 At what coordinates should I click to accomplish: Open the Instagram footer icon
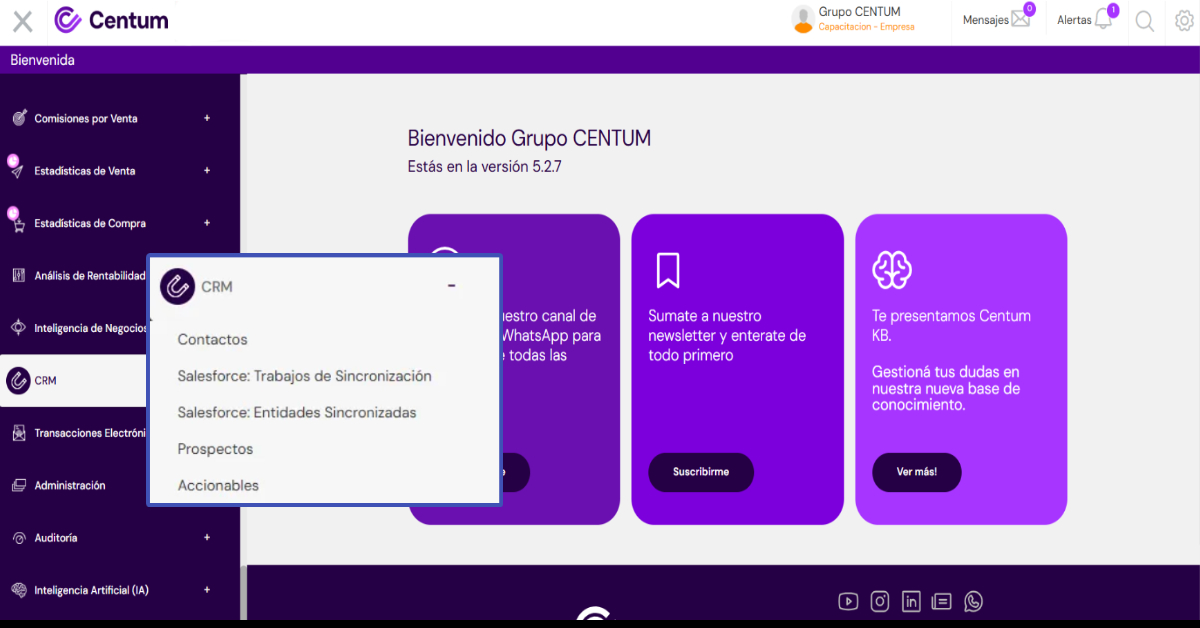pos(880,601)
